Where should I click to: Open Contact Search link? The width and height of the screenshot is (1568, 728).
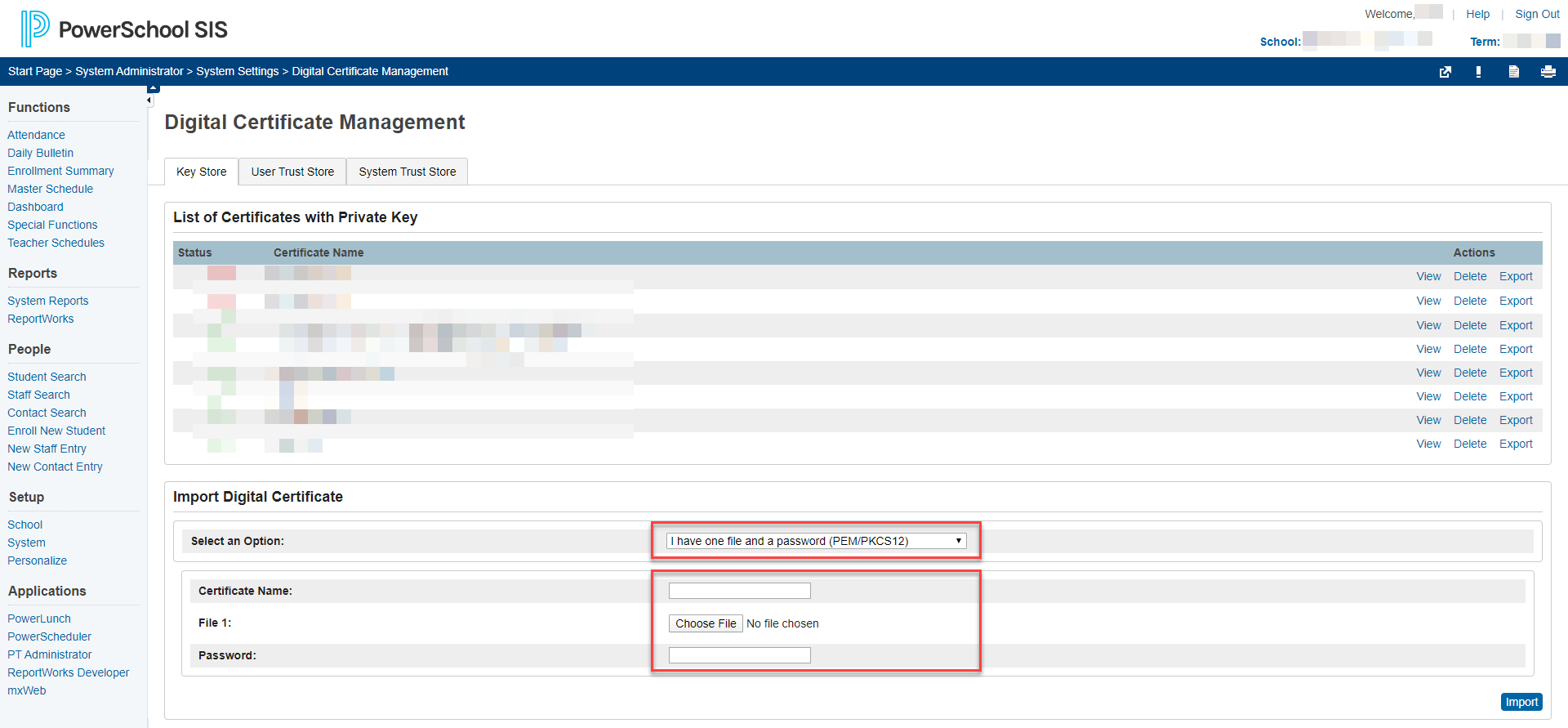(x=47, y=413)
